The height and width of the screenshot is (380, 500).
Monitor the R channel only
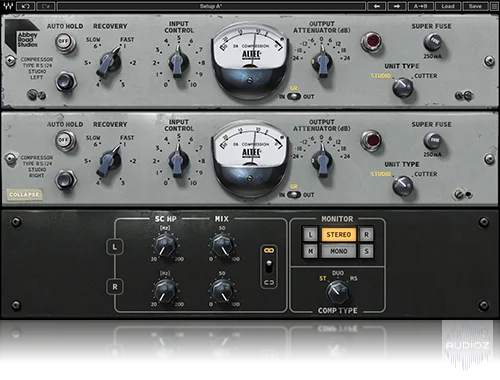[366, 234]
